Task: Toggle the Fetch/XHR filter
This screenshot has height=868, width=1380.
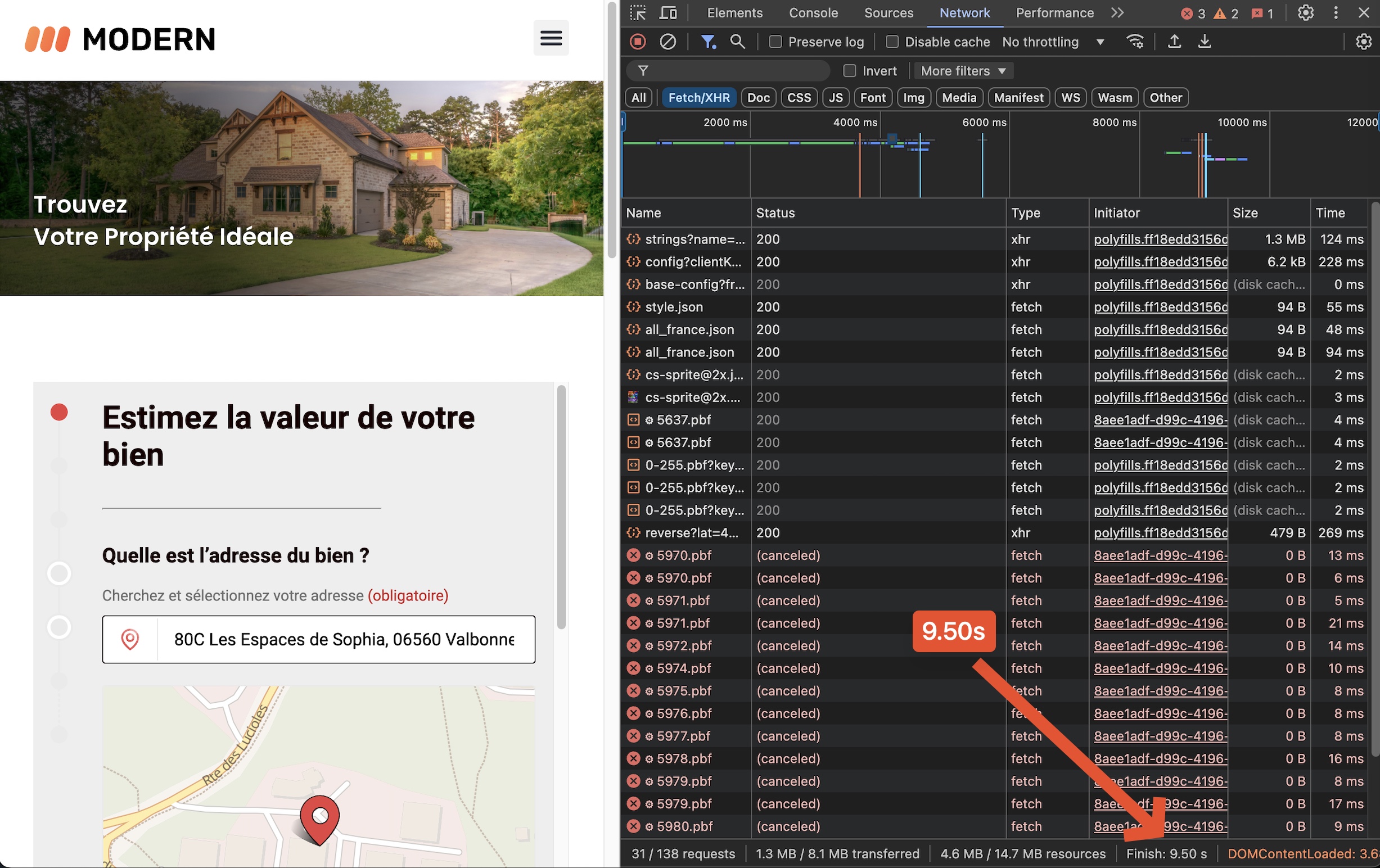Action: [698, 97]
